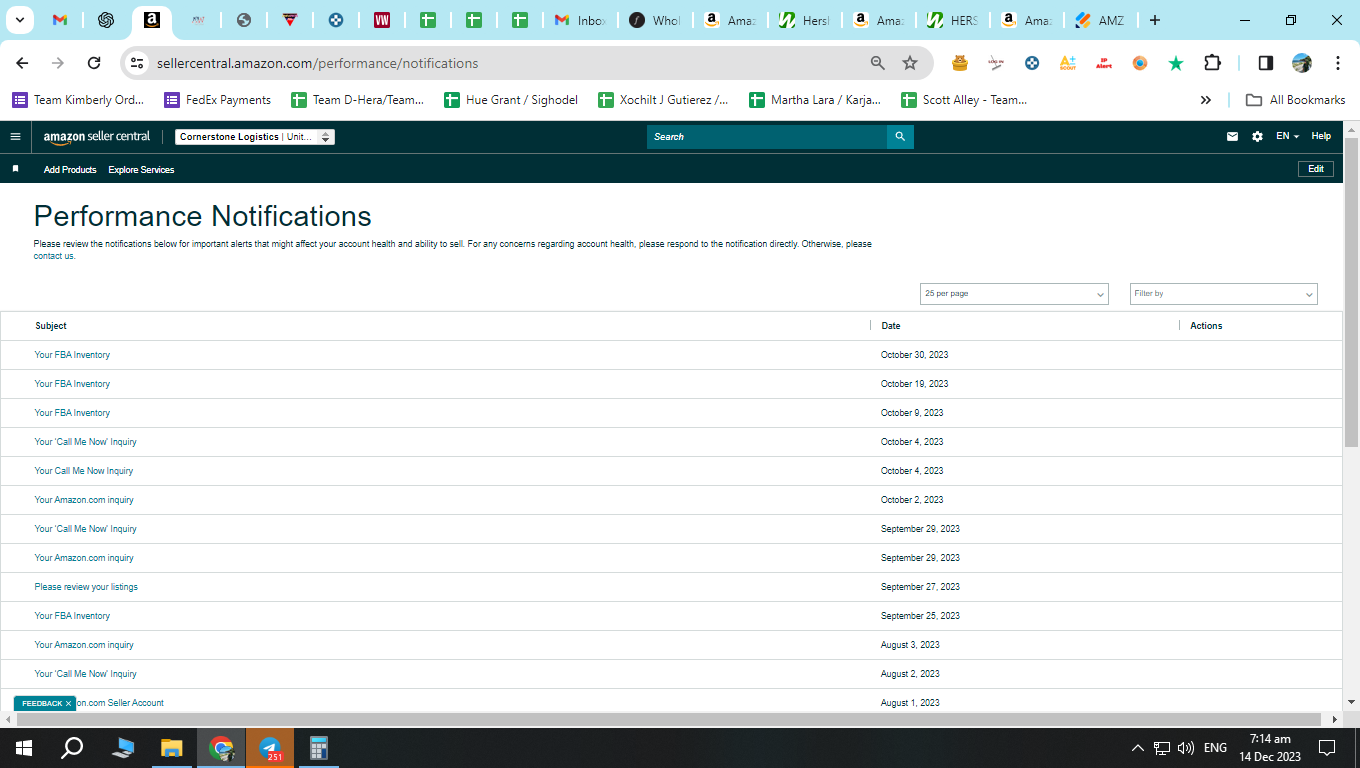Open the FedEx Payments bookmark
The image size is (1360, 768).
[218, 100]
